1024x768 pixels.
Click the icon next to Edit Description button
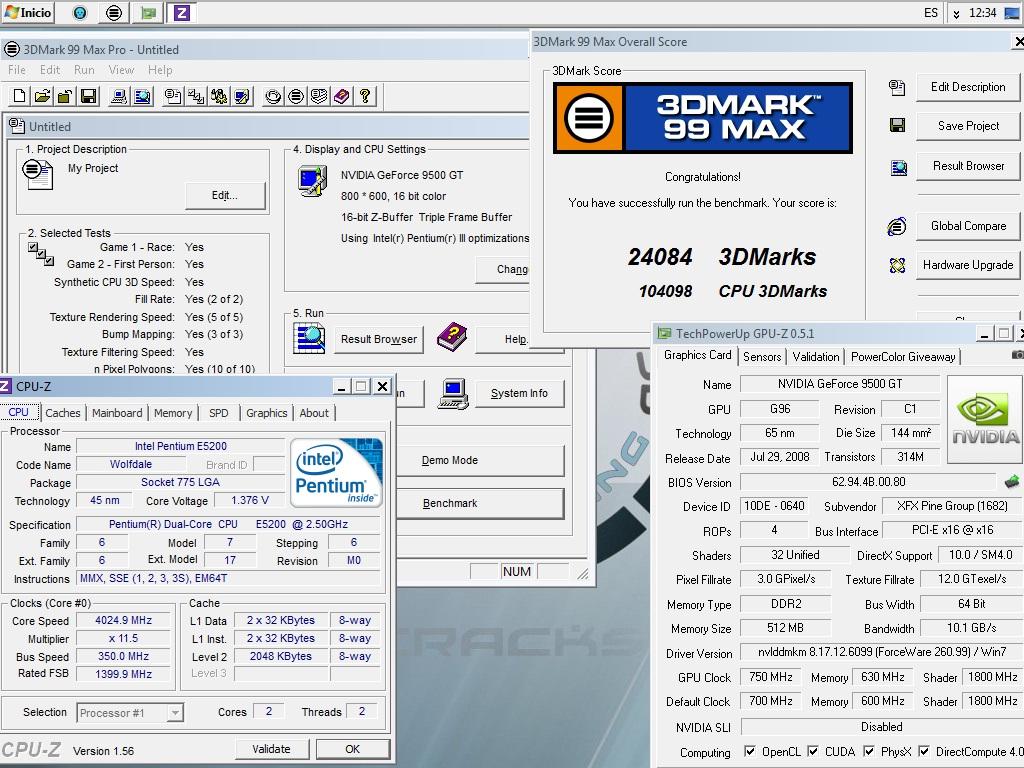click(x=897, y=88)
